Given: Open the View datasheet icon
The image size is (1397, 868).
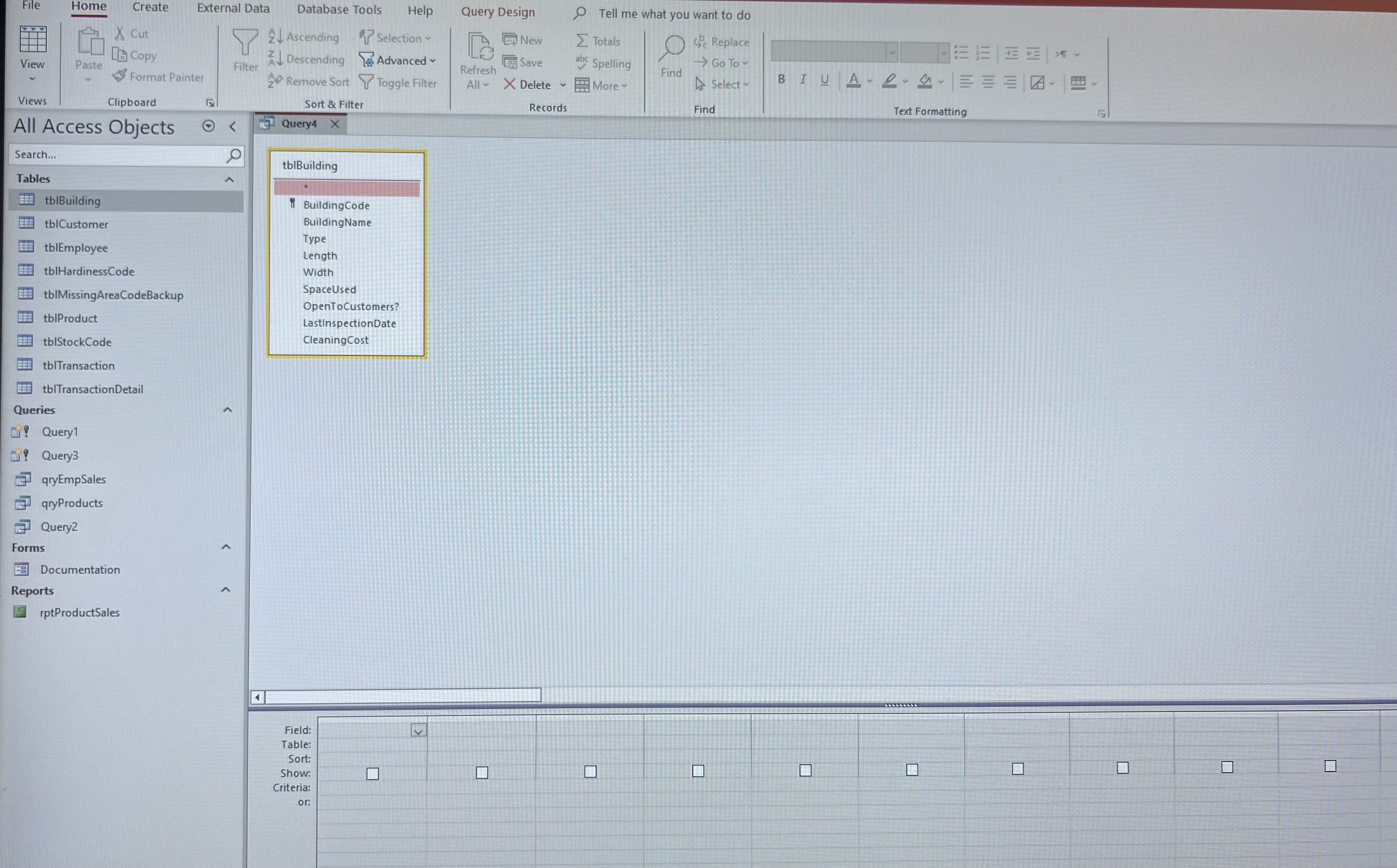Looking at the screenshot, I should tap(33, 40).
